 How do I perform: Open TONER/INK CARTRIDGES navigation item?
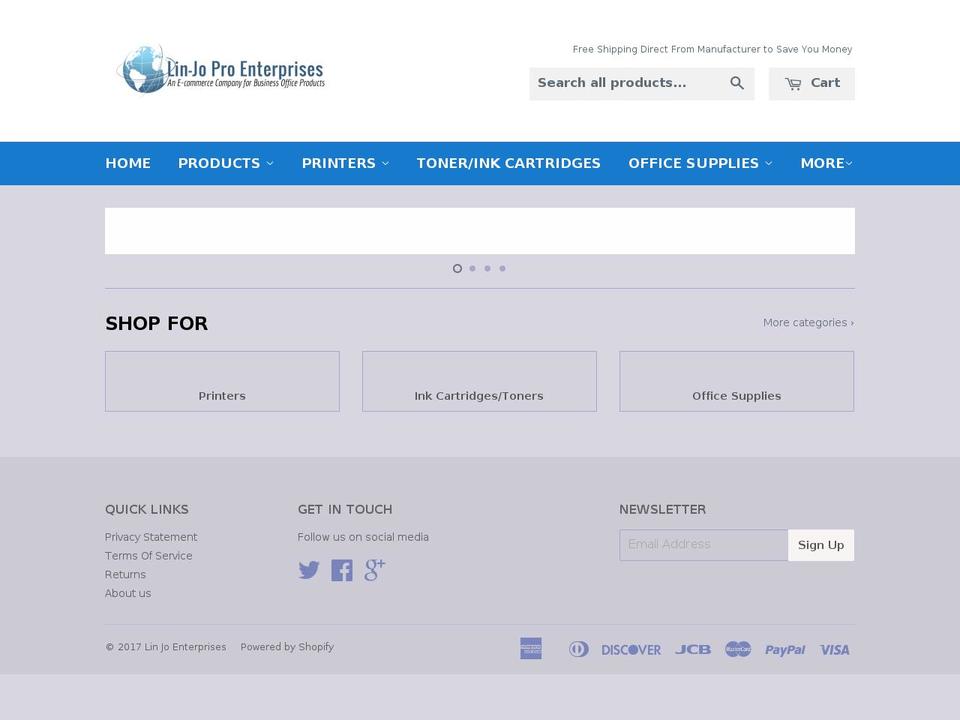(508, 163)
